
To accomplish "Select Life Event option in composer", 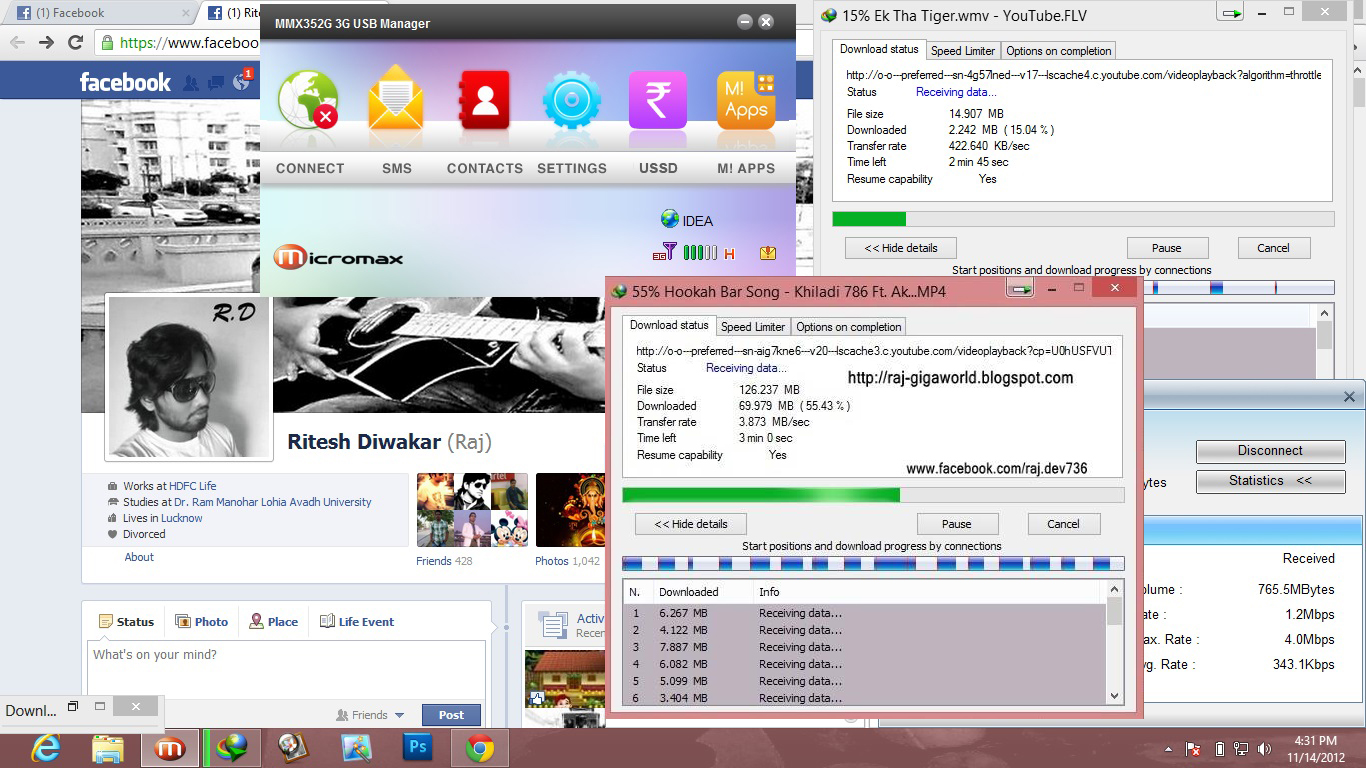I will coord(356,621).
